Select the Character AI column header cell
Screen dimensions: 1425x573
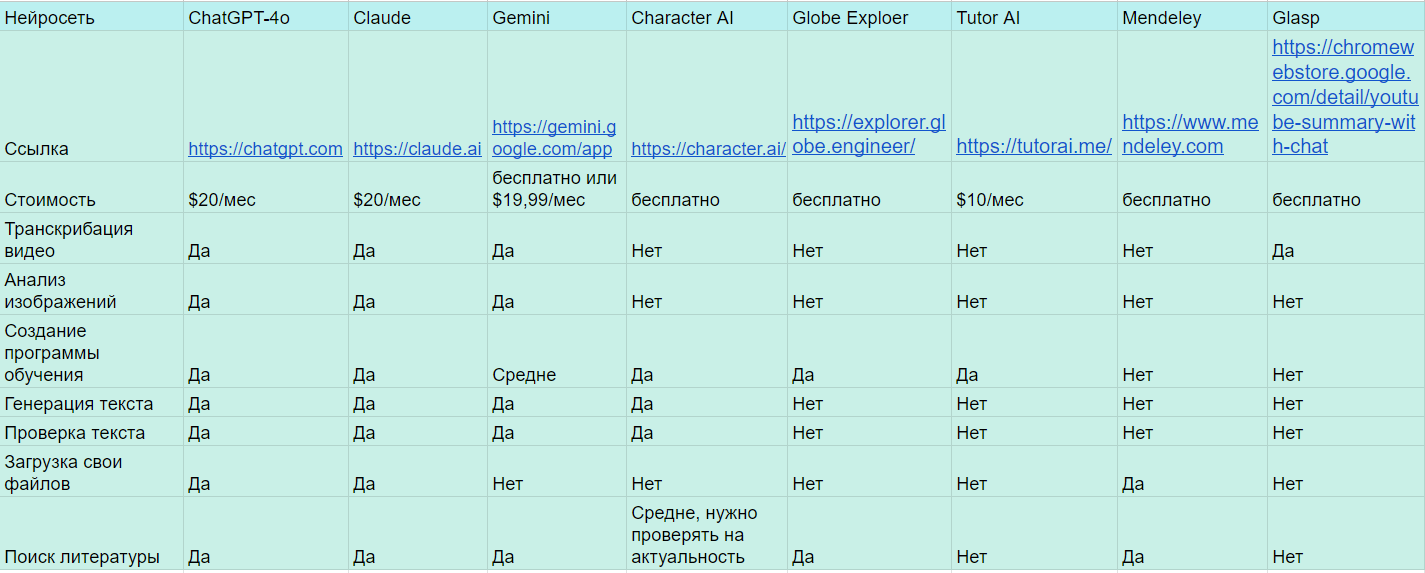click(707, 17)
